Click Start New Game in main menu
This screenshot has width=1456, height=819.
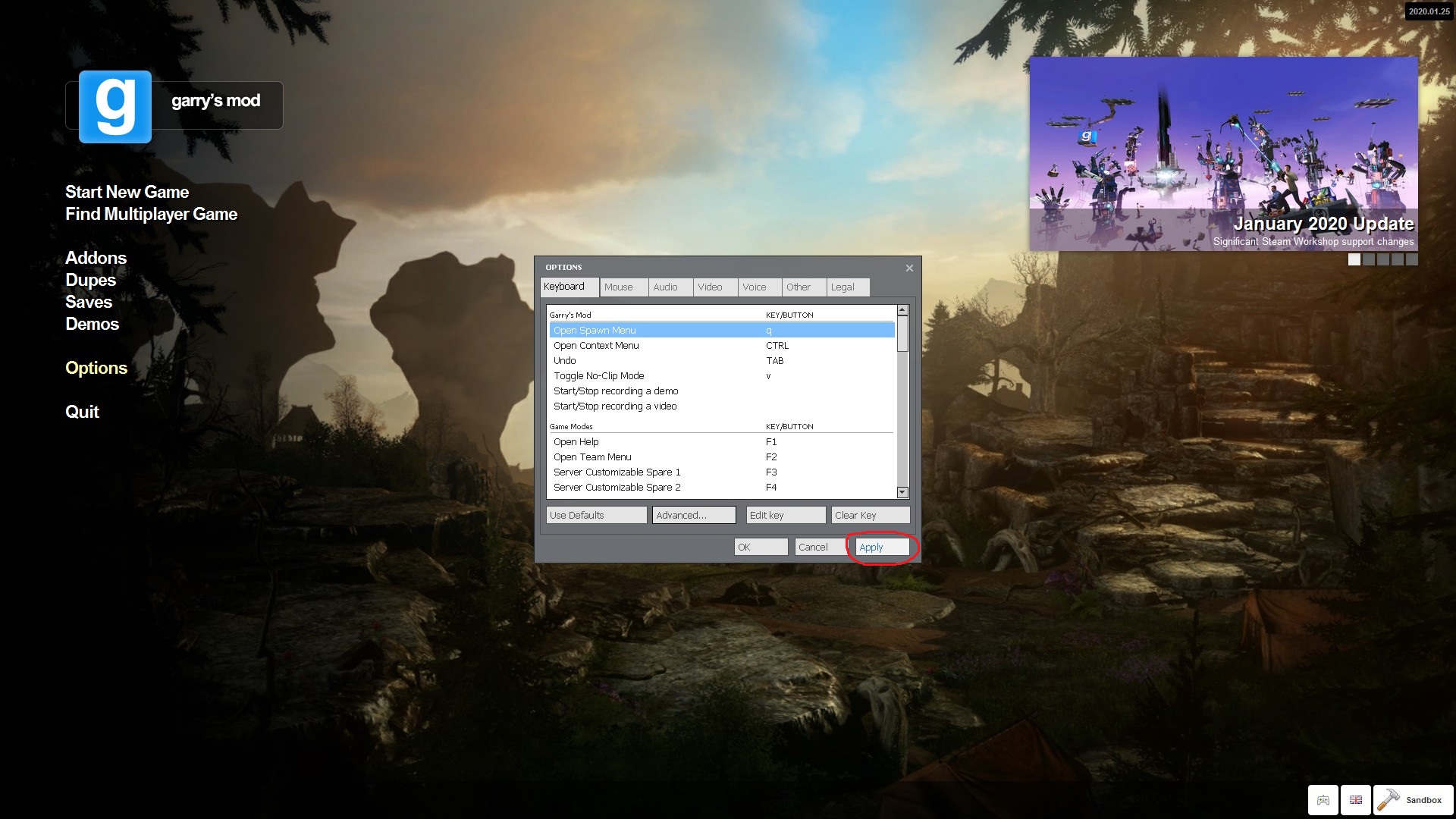click(x=127, y=192)
